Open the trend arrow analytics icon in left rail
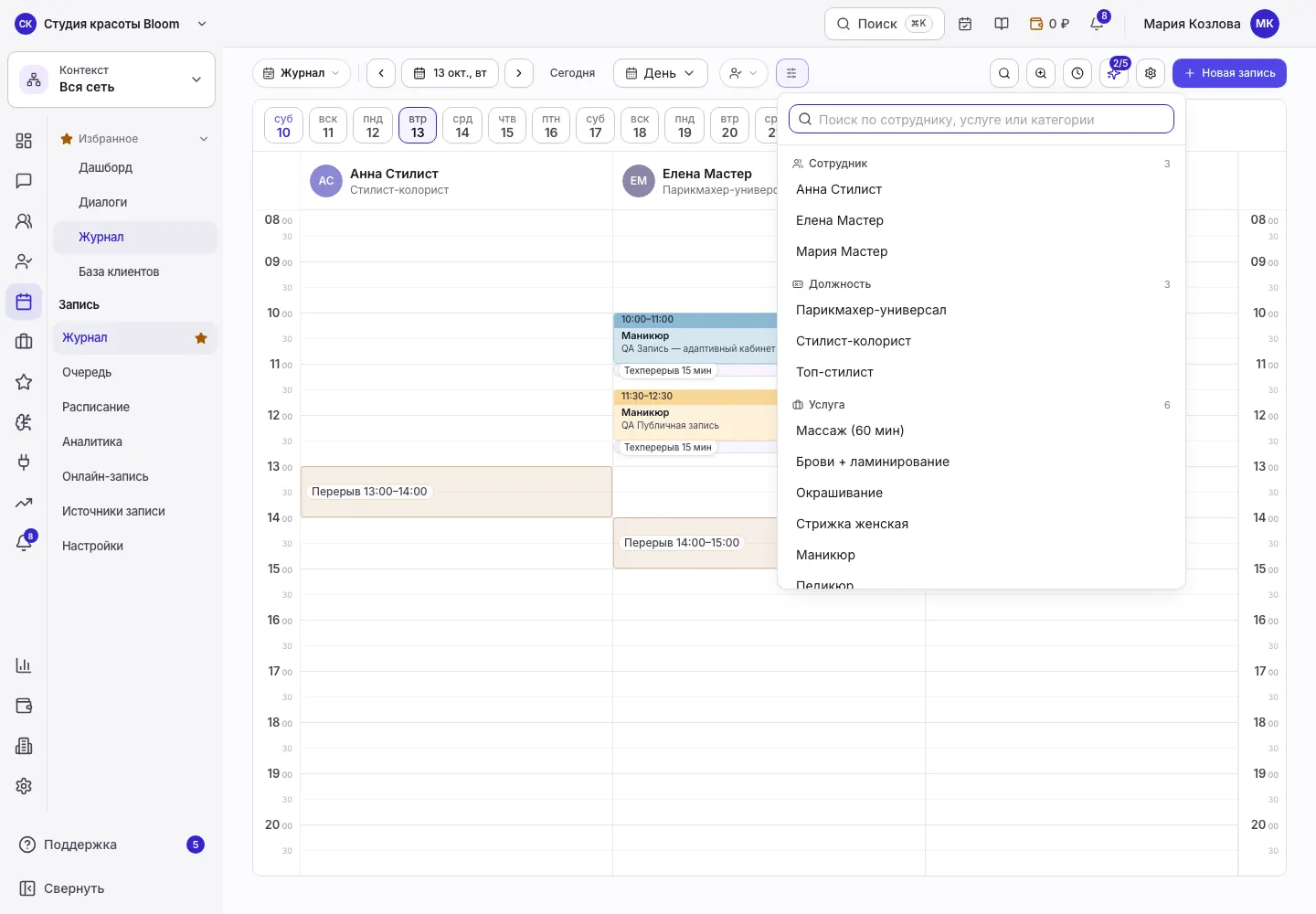 (24, 503)
